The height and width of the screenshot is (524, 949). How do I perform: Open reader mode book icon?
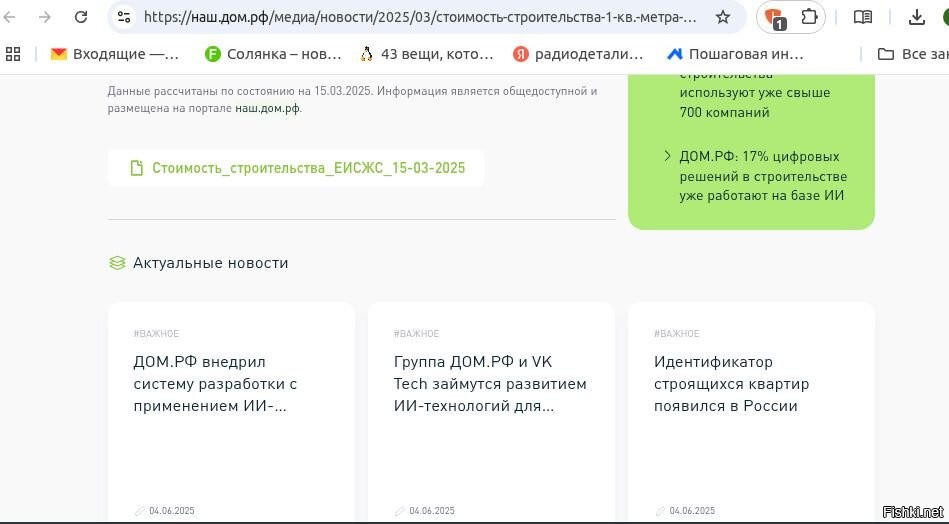click(862, 17)
